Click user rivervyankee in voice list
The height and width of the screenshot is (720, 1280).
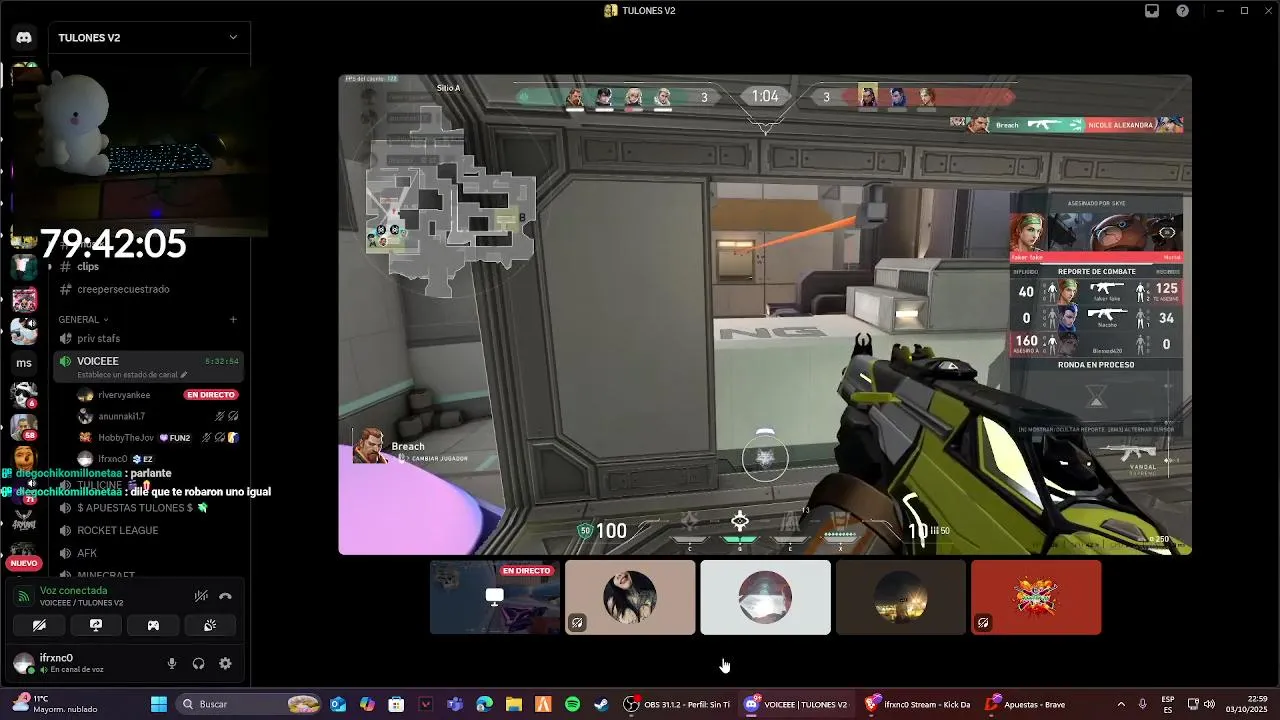pyautogui.click(x=124, y=395)
